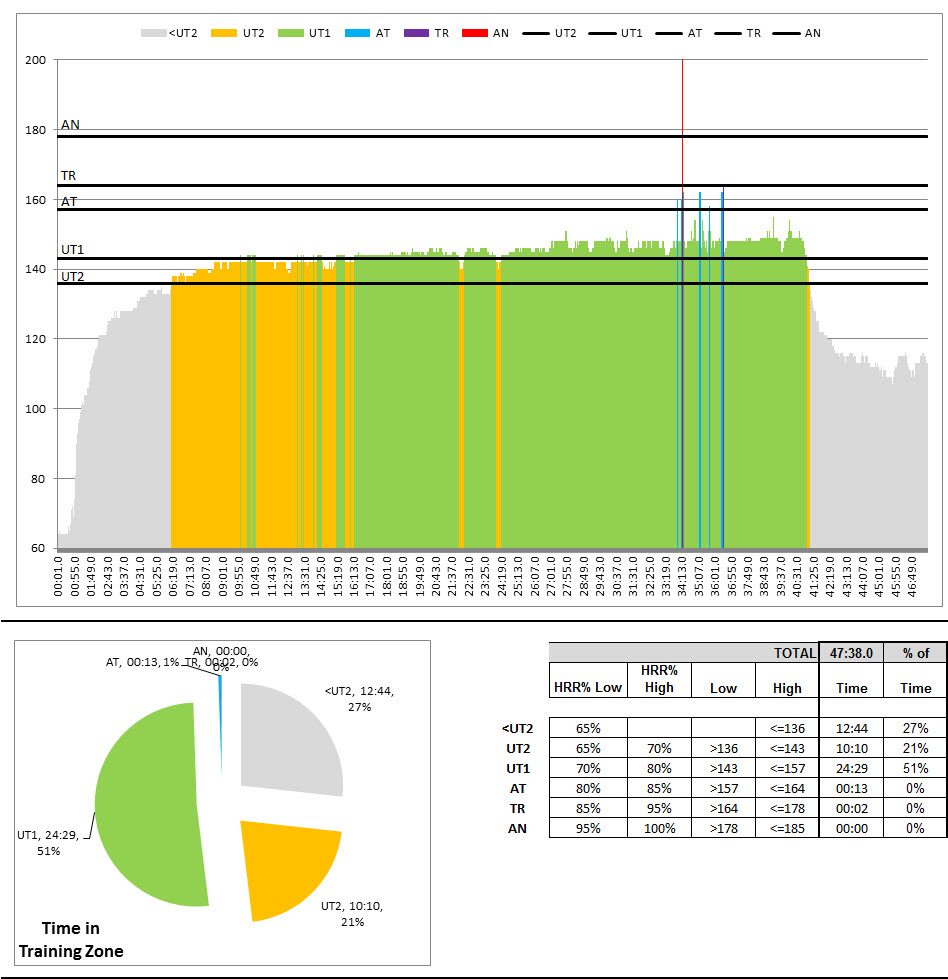Screen dimensions: 948x979
Task: Click the 'HRR% High' column header
Action: point(659,679)
